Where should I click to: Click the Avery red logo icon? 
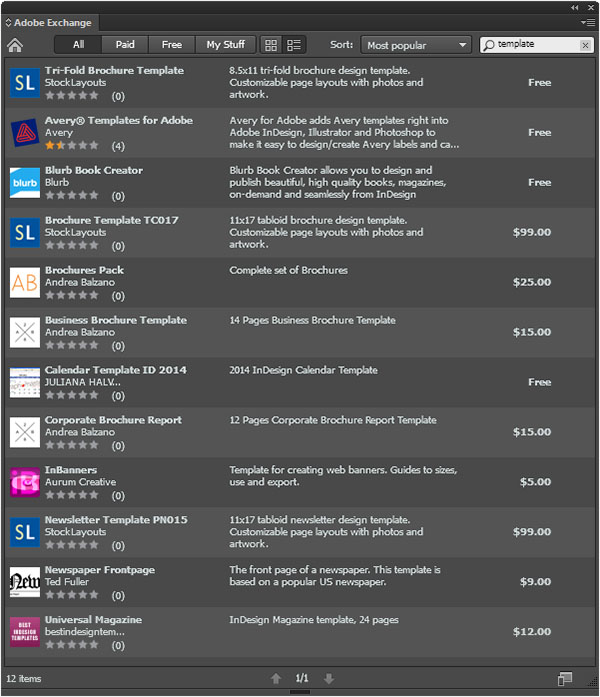[25, 132]
